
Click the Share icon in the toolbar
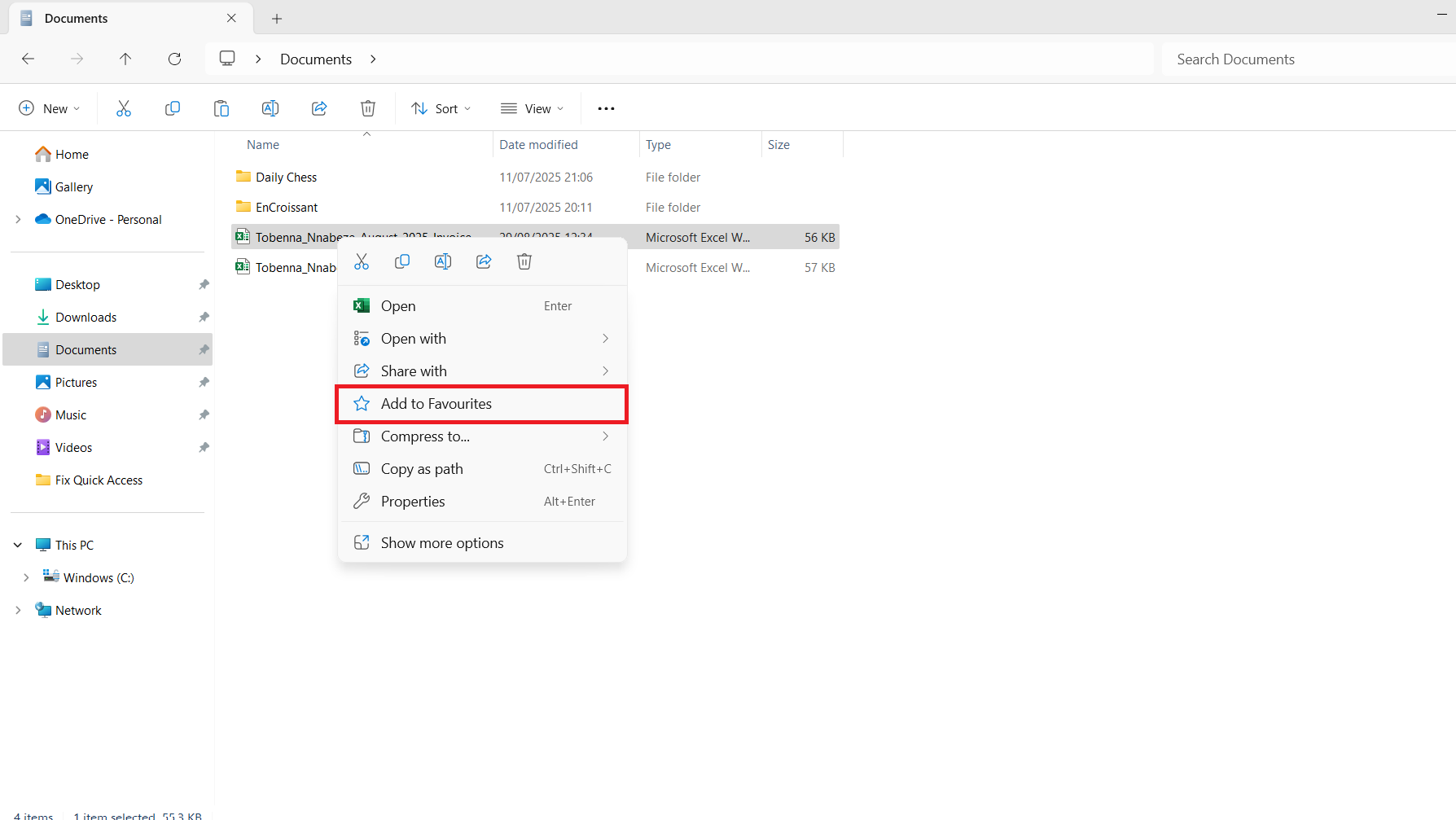(318, 107)
